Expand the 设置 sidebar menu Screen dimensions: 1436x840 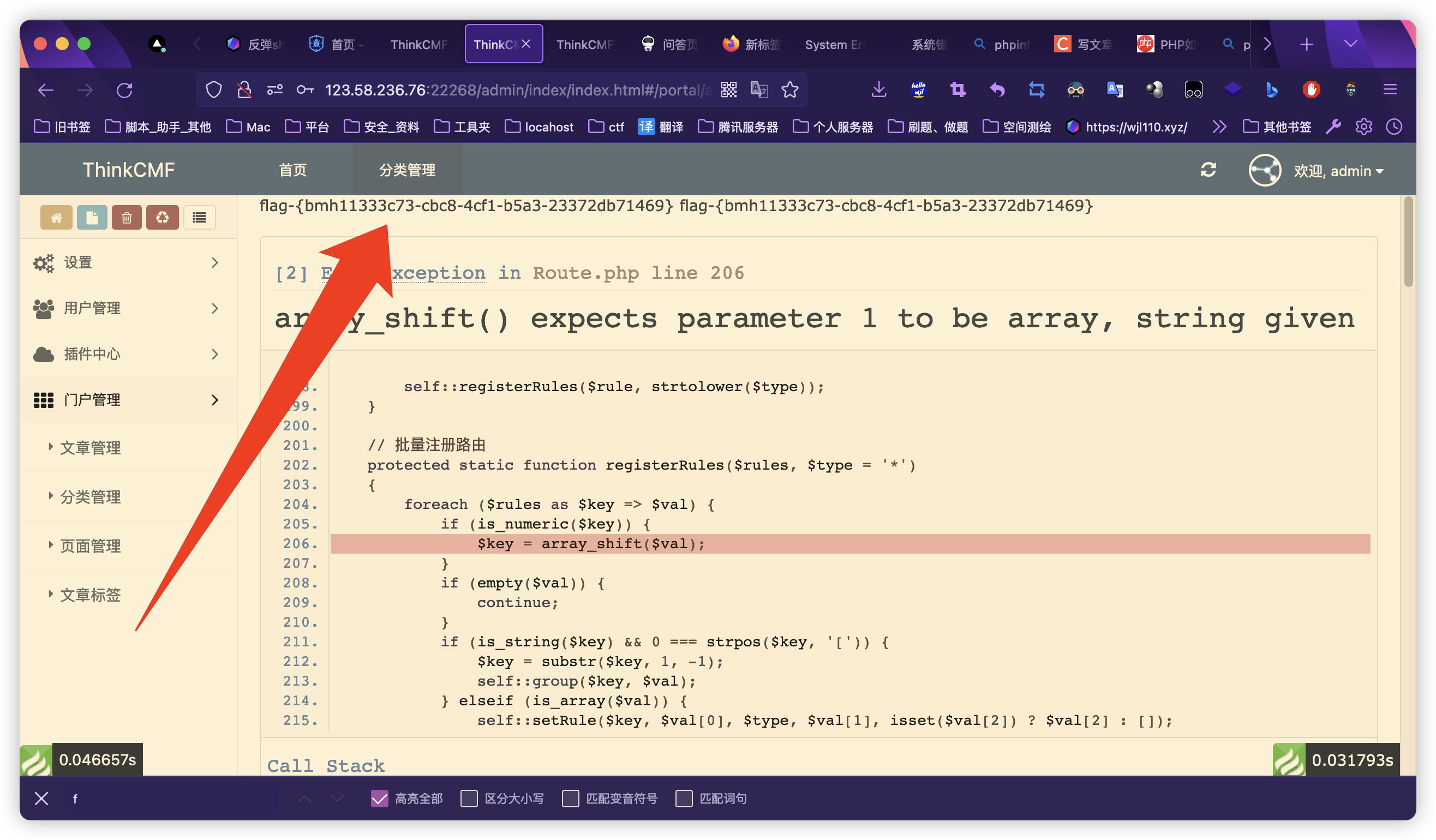128,263
